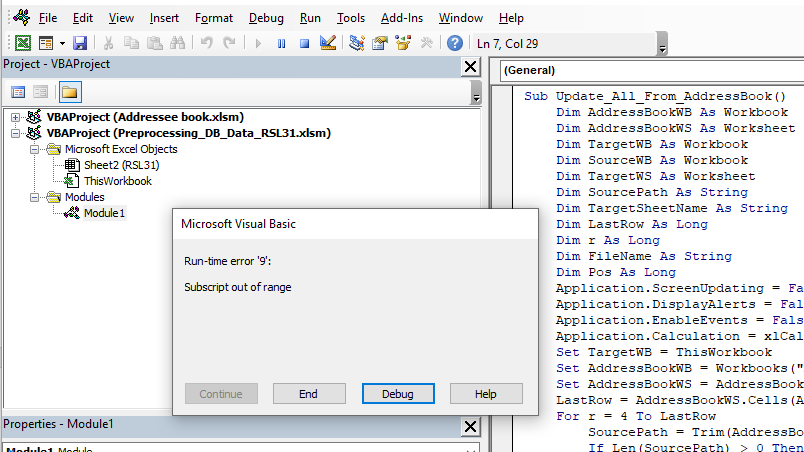Click the Undo arrow icon
The image size is (804, 452).
(x=207, y=43)
